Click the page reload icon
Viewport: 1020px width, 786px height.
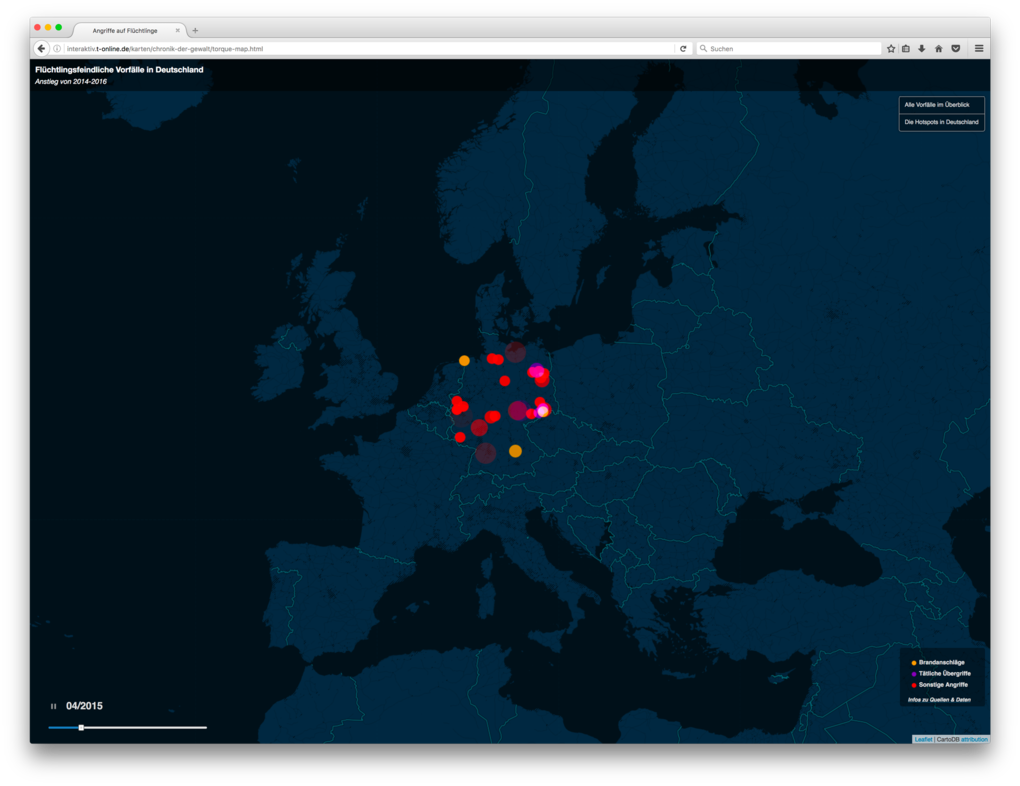click(x=683, y=47)
